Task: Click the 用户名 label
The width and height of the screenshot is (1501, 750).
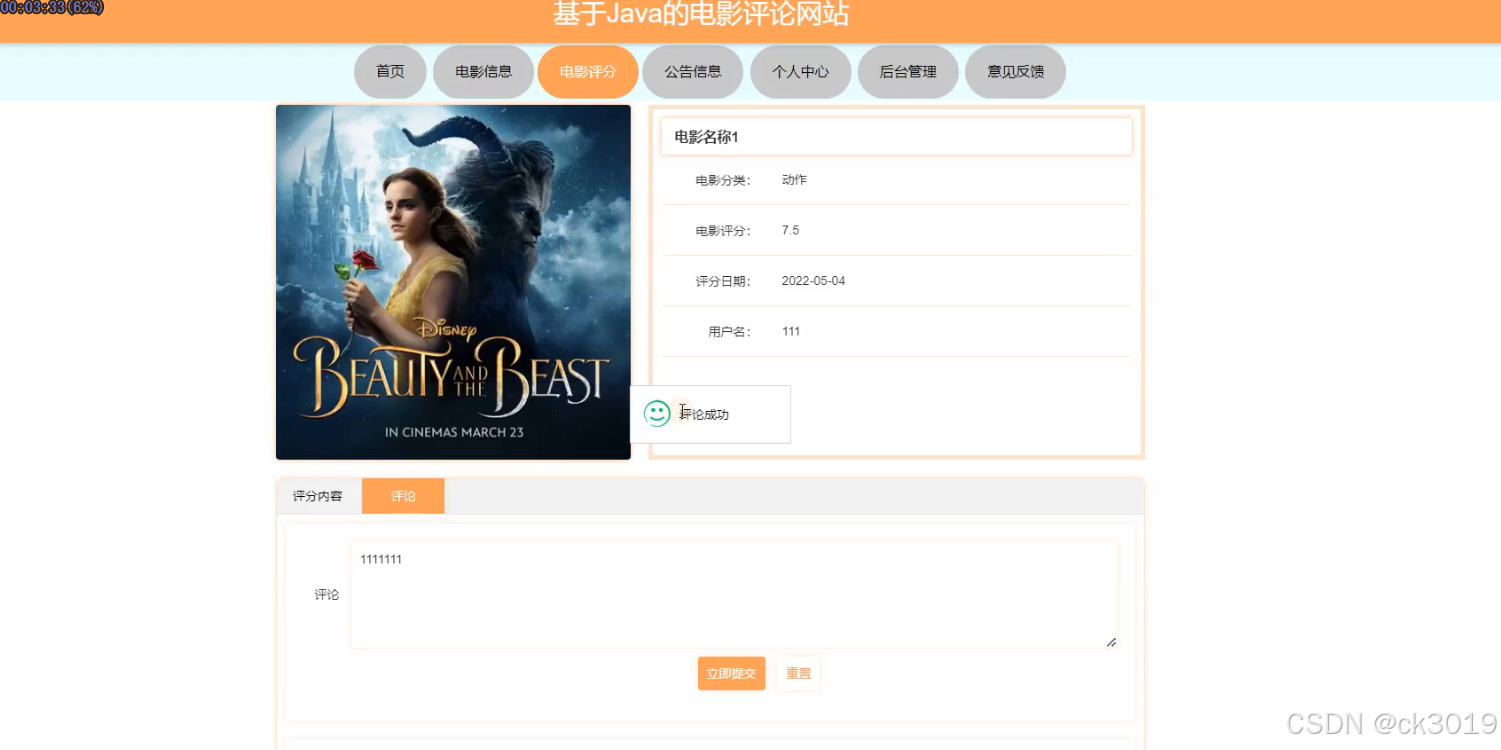Action: pyautogui.click(x=729, y=331)
